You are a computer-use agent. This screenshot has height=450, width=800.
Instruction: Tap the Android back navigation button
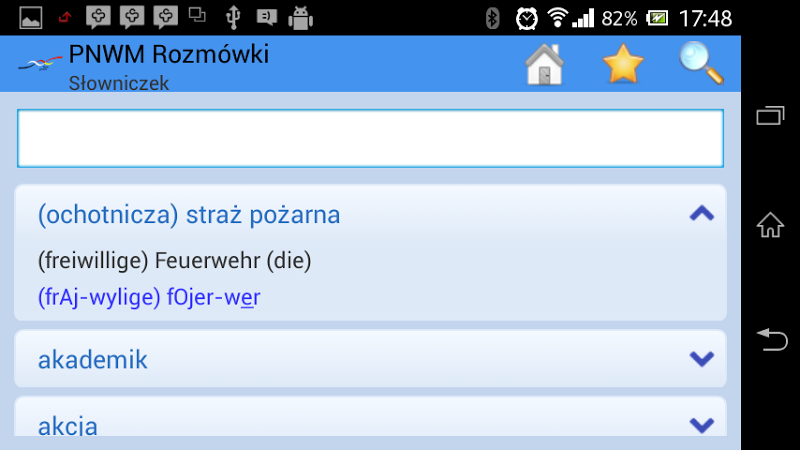[x=771, y=340]
